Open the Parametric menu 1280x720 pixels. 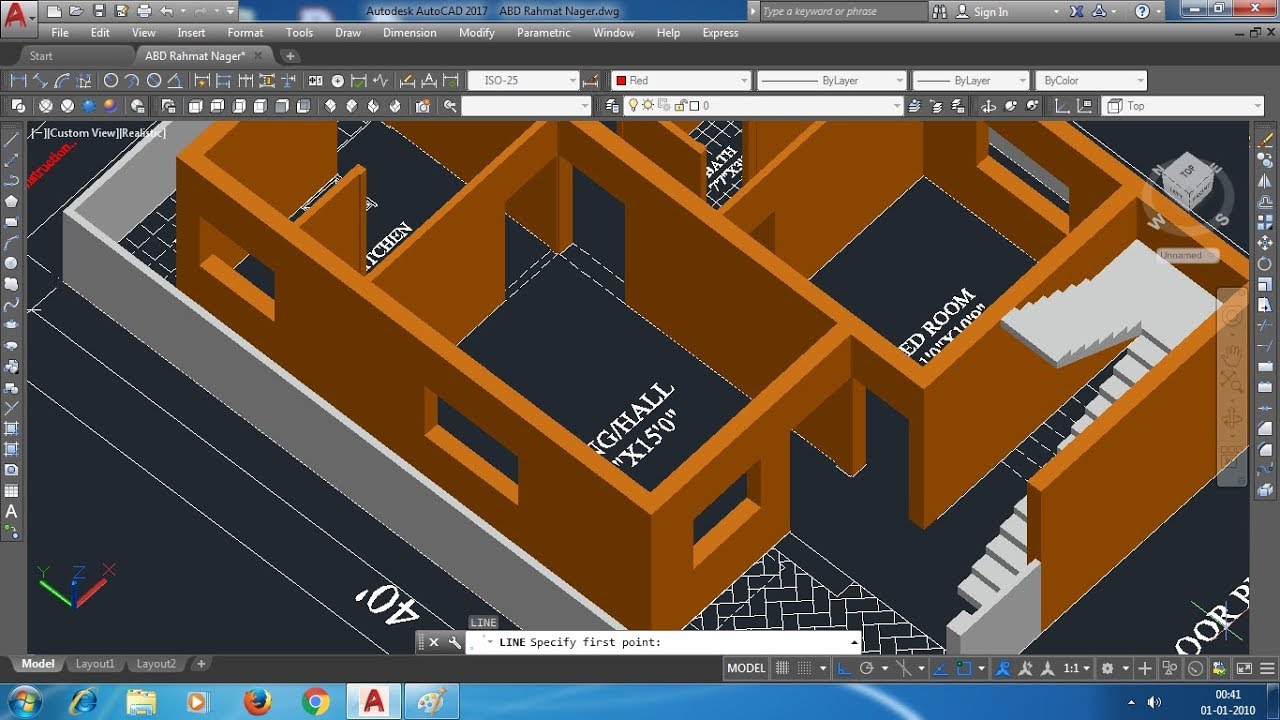point(544,32)
